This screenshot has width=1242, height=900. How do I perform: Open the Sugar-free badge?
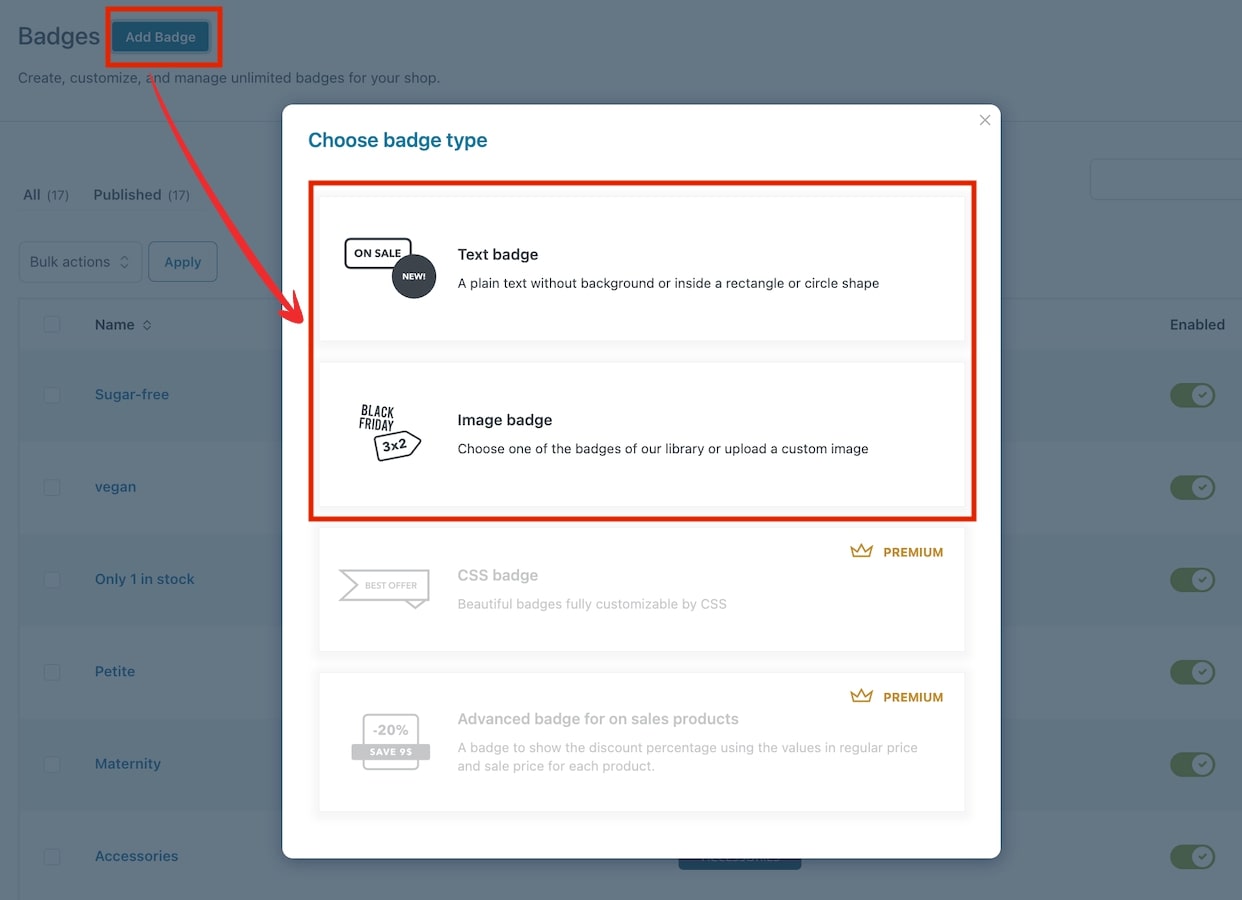click(x=132, y=394)
